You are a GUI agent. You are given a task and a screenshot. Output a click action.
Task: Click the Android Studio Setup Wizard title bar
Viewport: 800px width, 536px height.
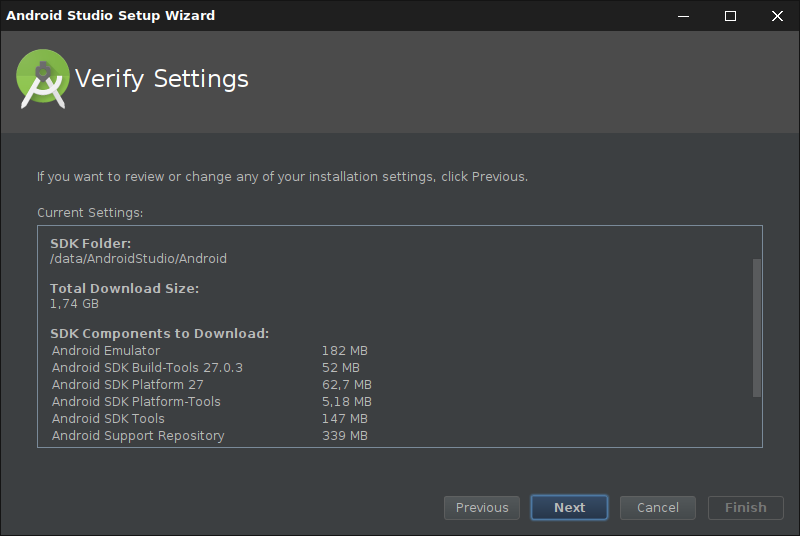[x=300, y=16]
